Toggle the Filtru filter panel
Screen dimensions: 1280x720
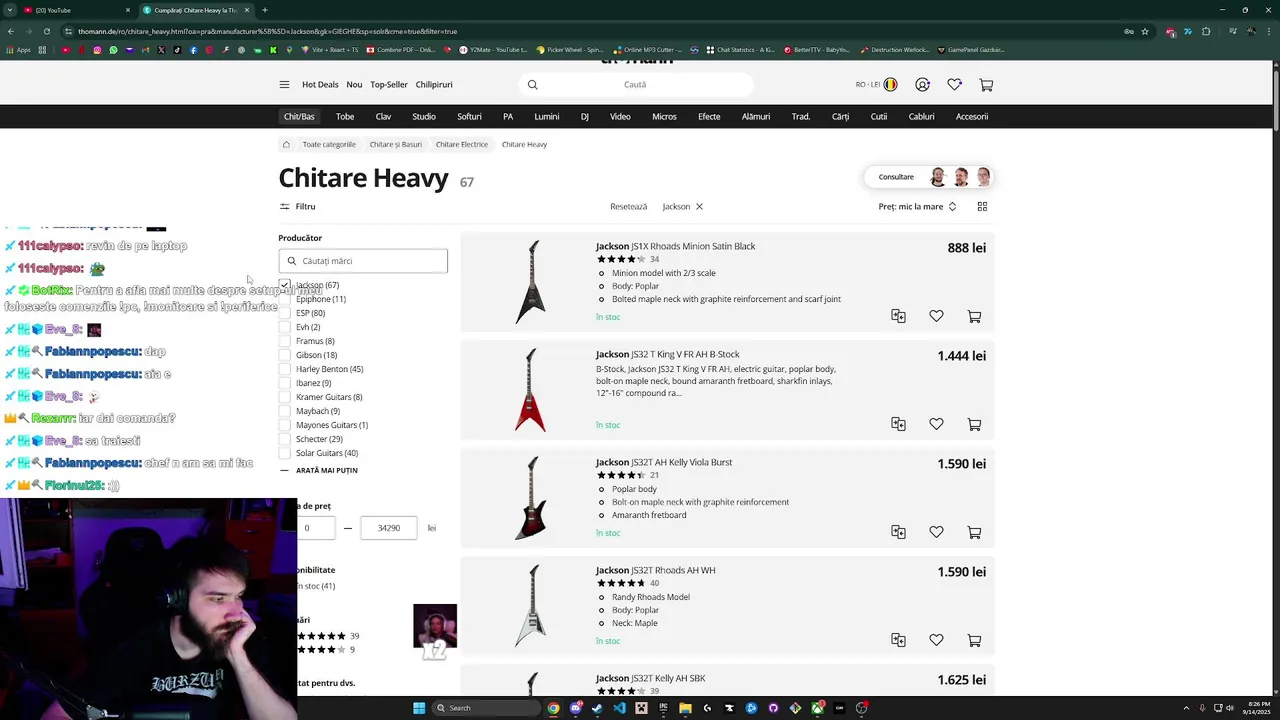click(x=297, y=207)
